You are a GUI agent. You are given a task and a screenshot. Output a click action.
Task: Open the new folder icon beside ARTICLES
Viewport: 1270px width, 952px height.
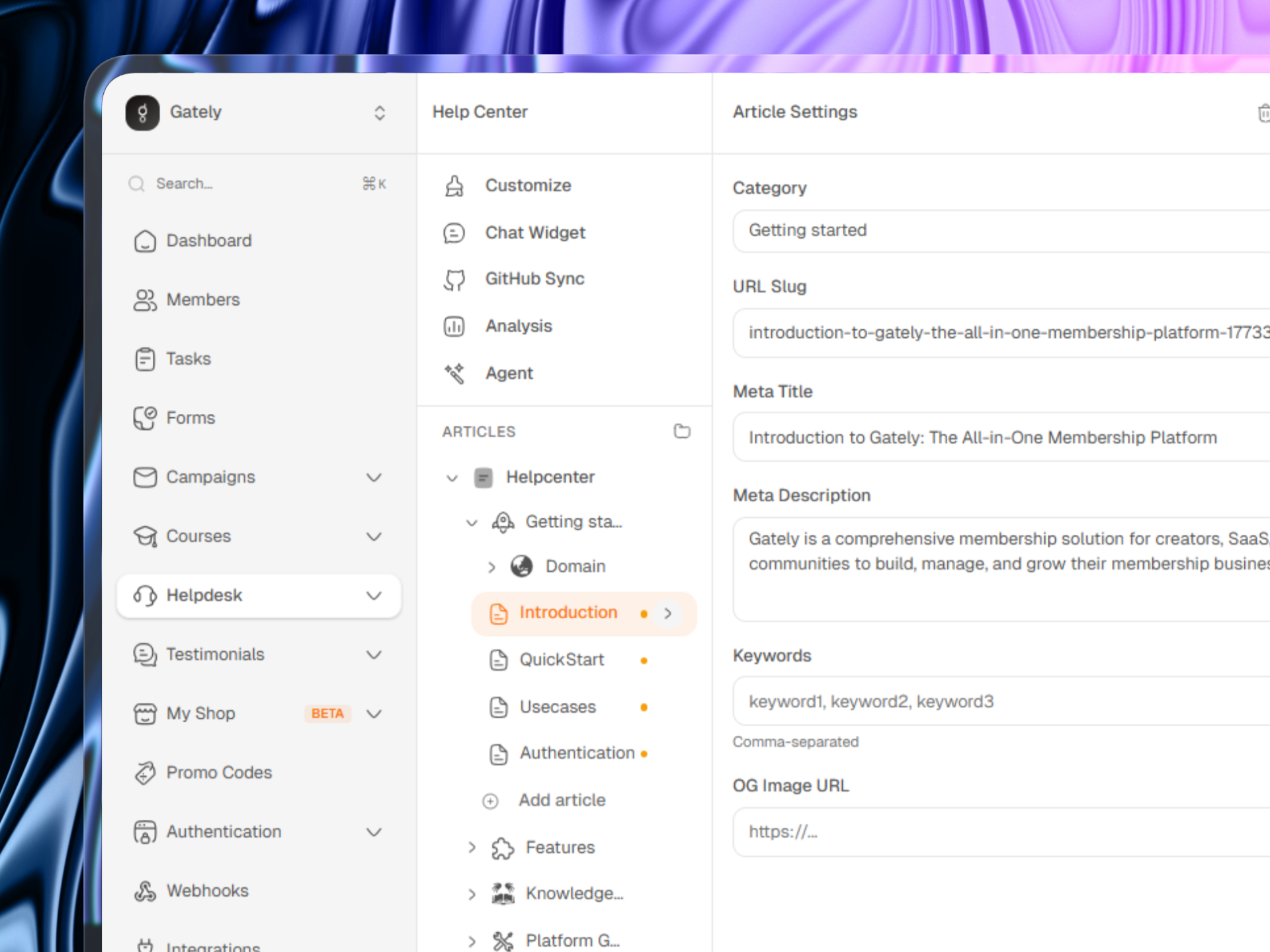681,431
